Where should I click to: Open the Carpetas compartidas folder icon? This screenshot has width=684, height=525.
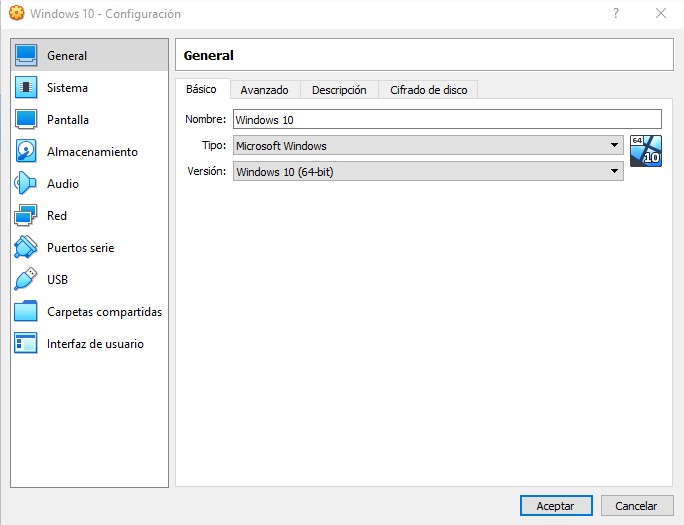tap(26, 311)
